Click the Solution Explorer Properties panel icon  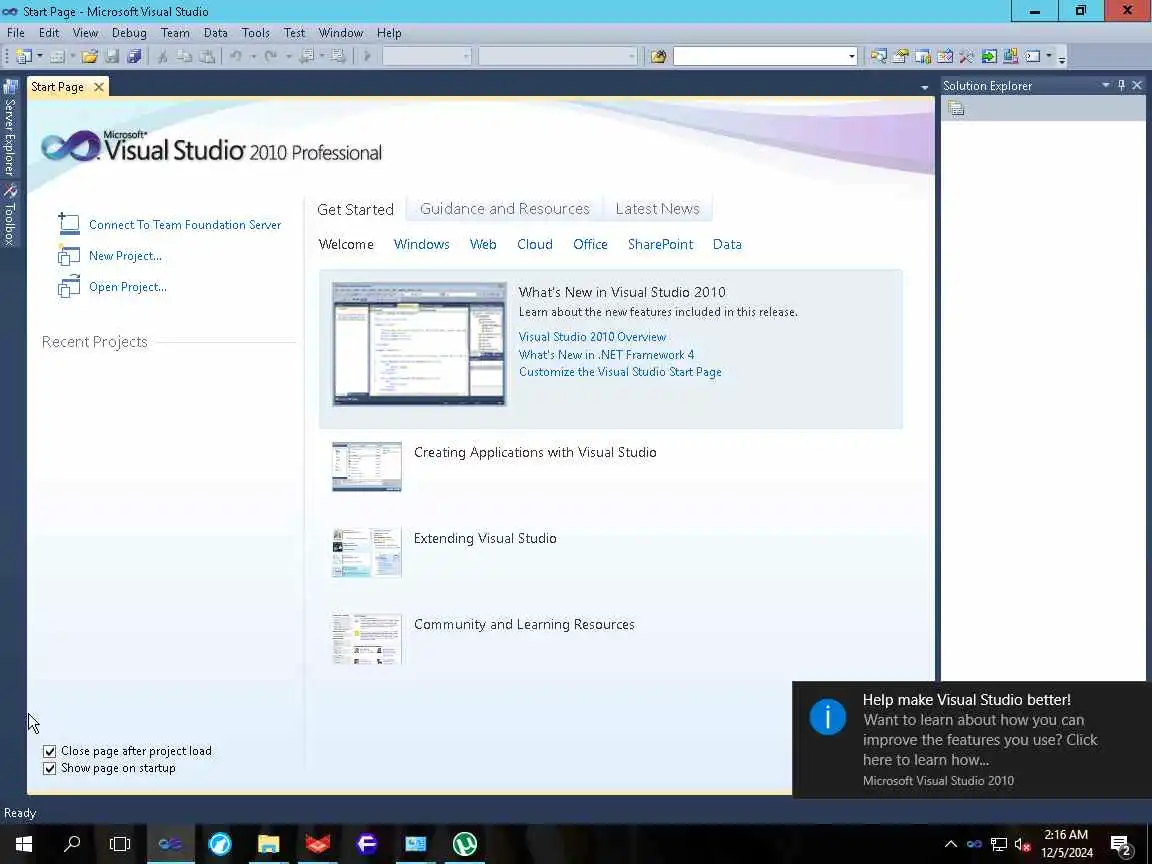point(956,109)
